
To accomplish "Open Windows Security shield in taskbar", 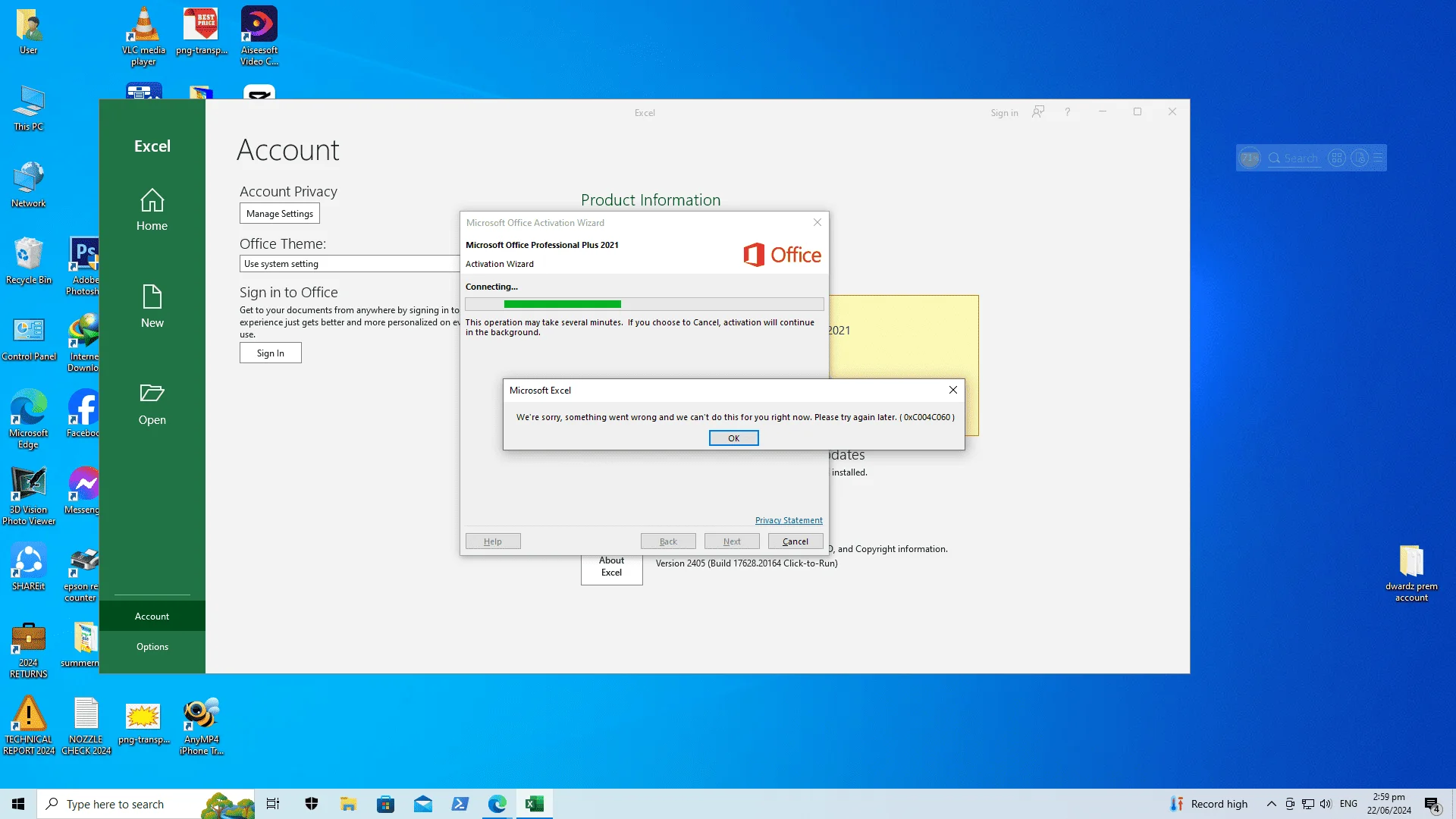I will pos(312,804).
